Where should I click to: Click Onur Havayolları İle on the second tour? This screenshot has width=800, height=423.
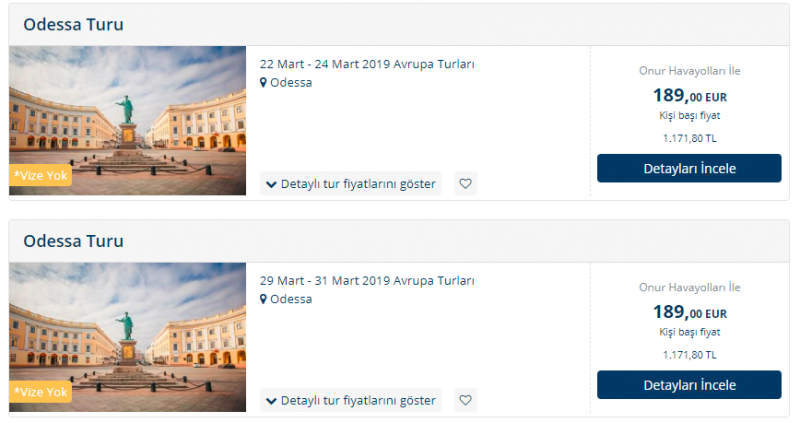coord(689,288)
